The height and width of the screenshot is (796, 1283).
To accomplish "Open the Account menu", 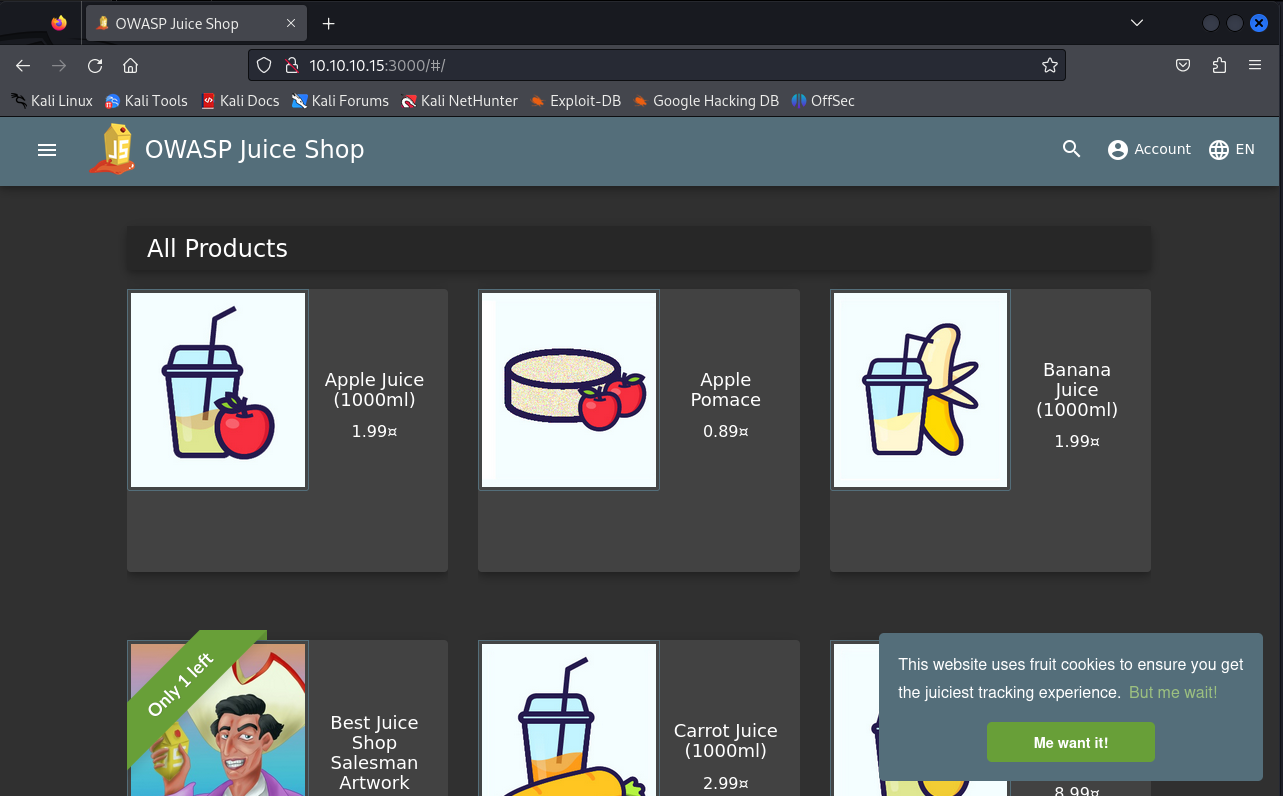I will tap(1149, 149).
